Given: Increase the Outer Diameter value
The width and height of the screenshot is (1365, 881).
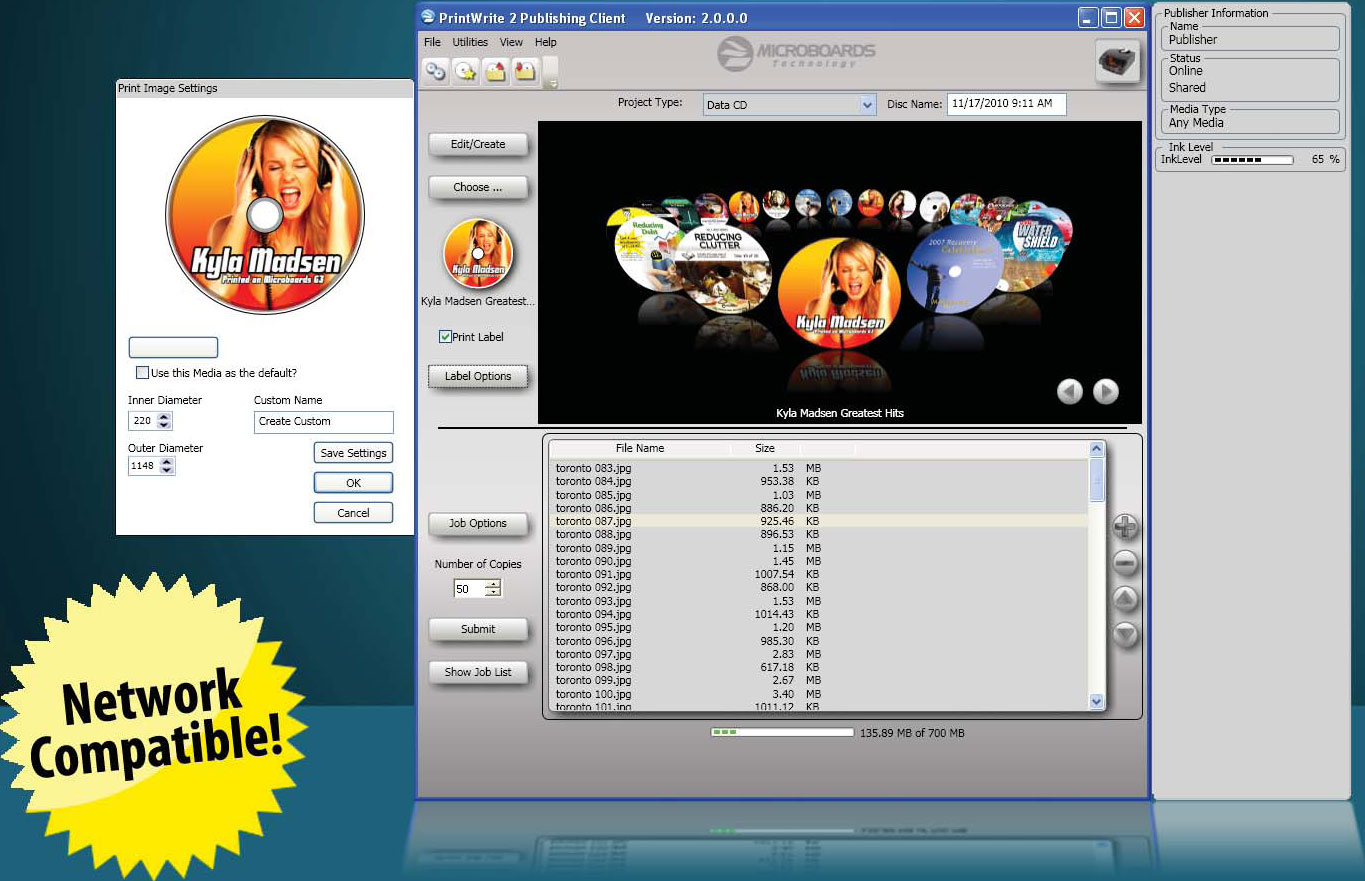Looking at the screenshot, I should (167, 461).
